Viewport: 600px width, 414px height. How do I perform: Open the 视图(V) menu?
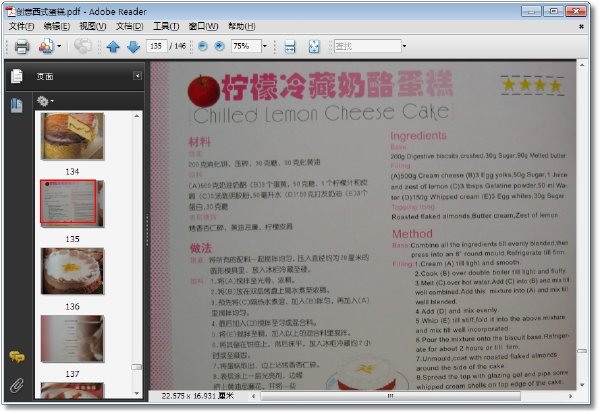93,26
